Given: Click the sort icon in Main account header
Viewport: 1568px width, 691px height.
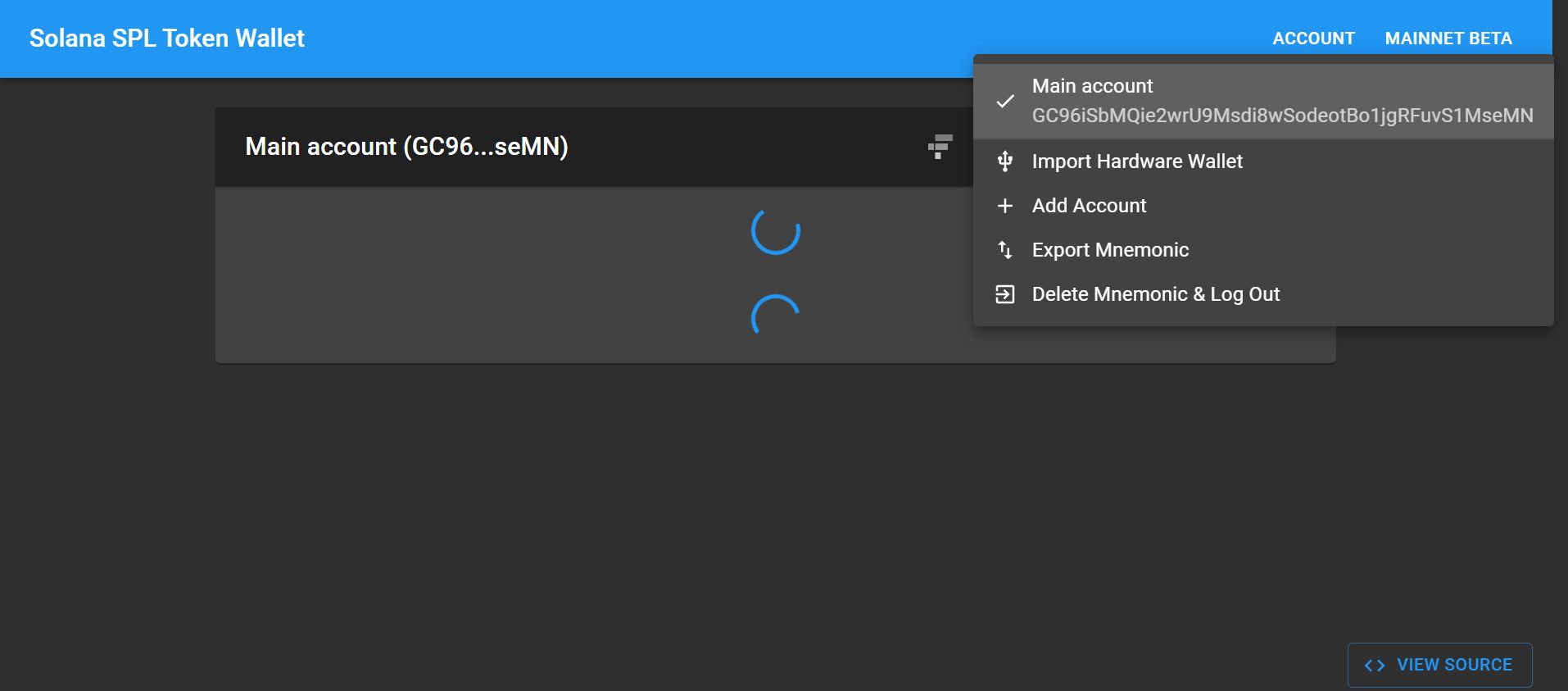Looking at the screenshot, I should [x=940, y=147].
